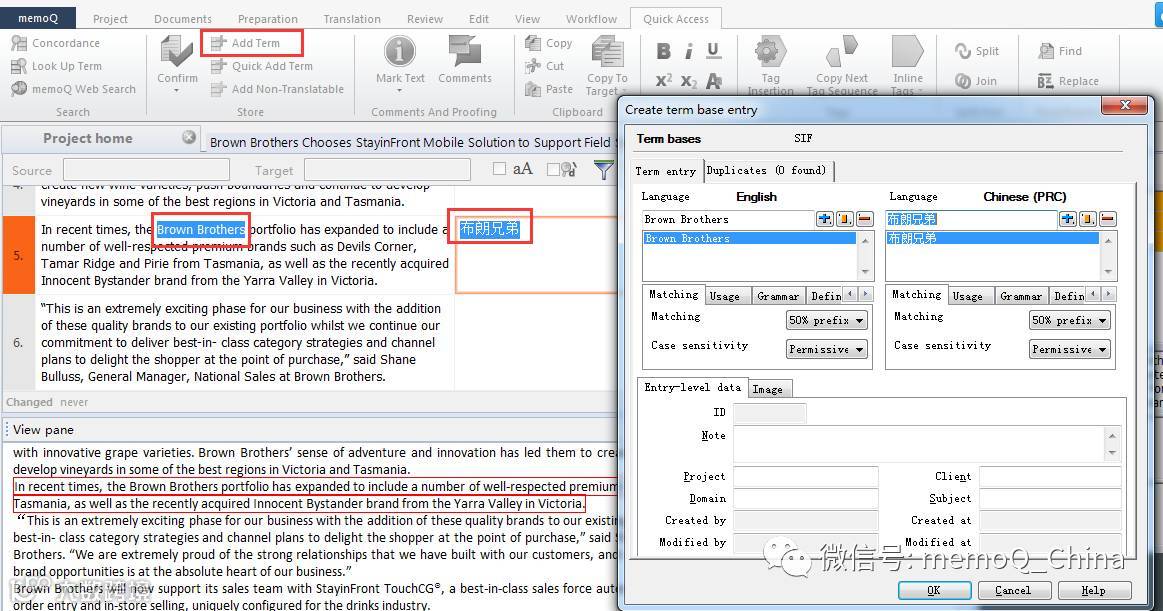The image size is (1163, 611).
Task: Open the Review ribbon tab
Action: (425, 19)
